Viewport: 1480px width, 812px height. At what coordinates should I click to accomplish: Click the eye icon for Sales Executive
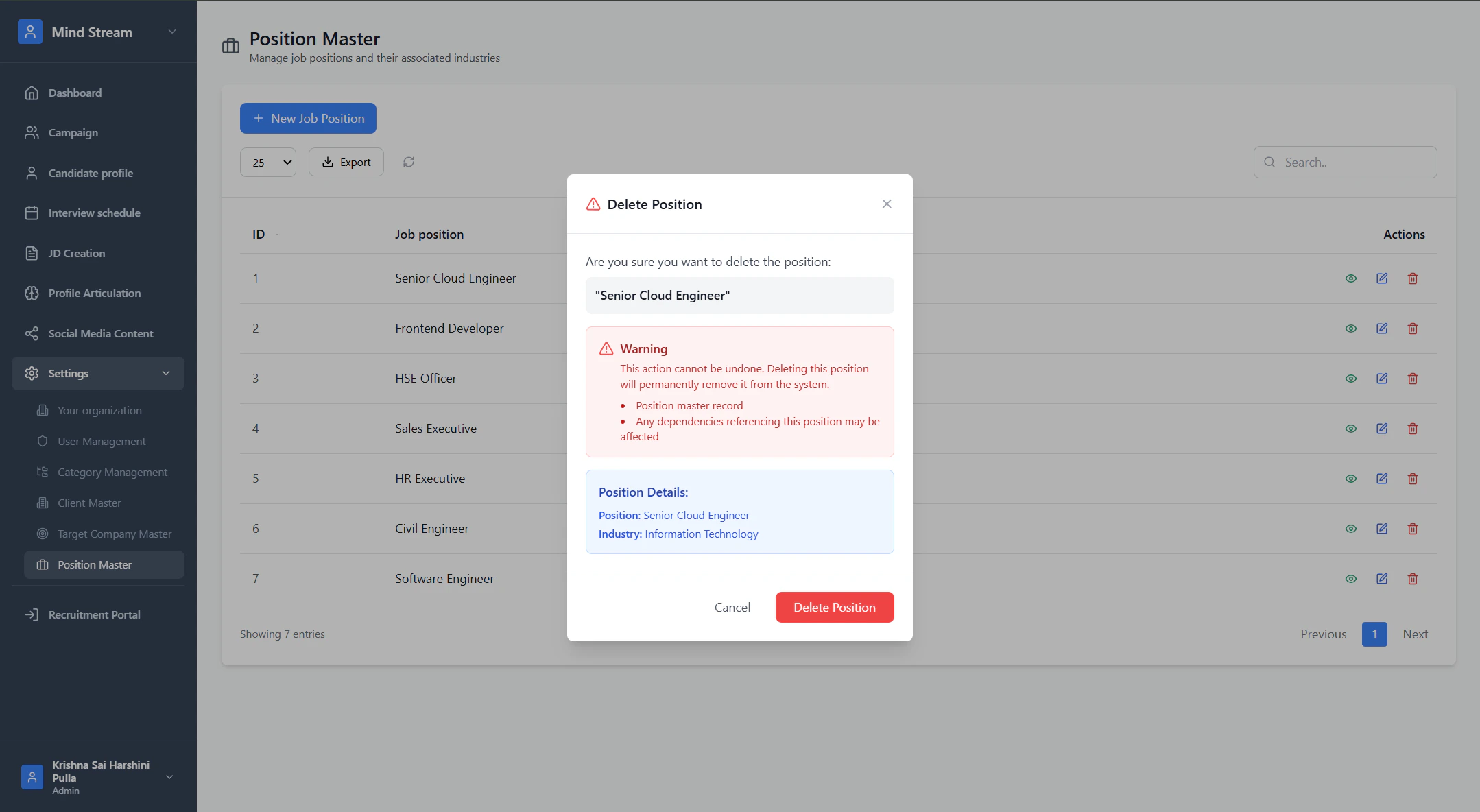point(1351,429)
